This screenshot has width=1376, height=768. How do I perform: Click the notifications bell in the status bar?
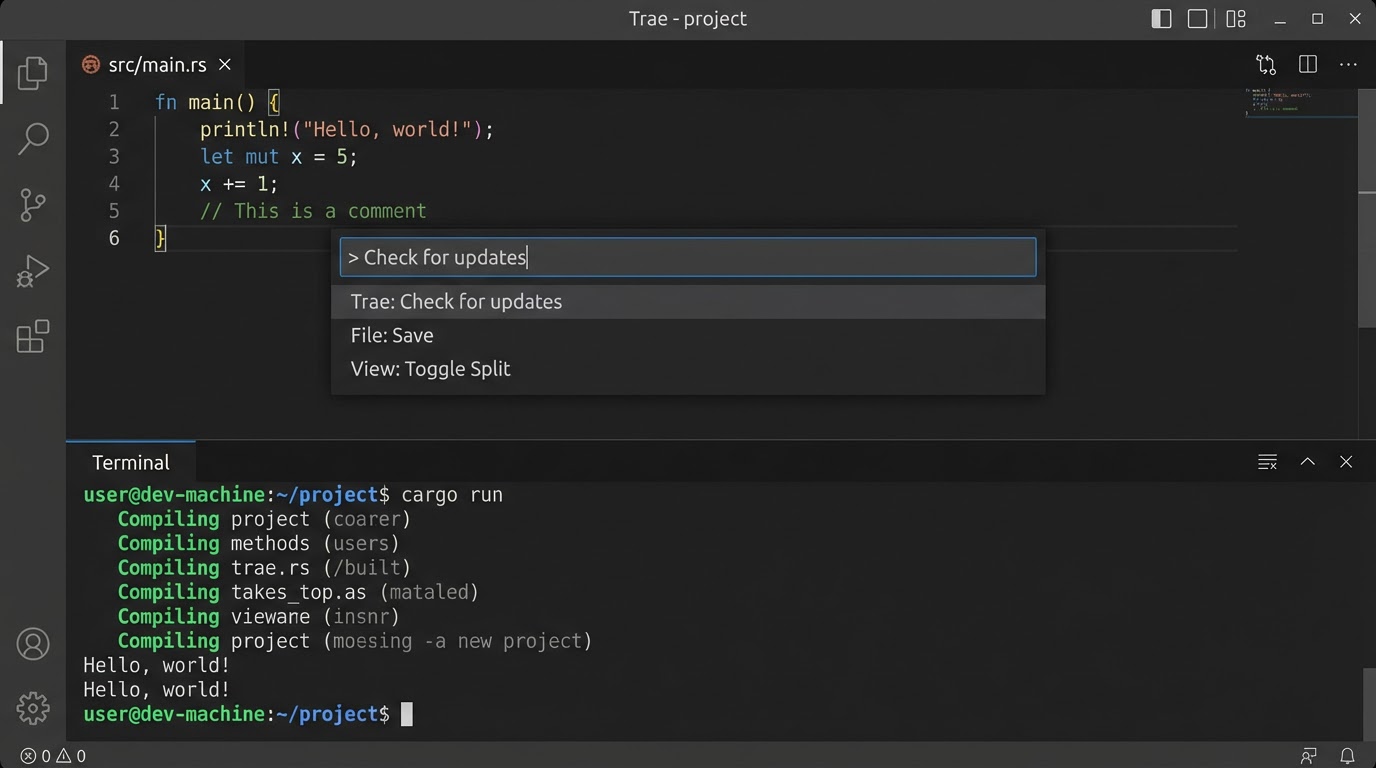click(1348, 756)
